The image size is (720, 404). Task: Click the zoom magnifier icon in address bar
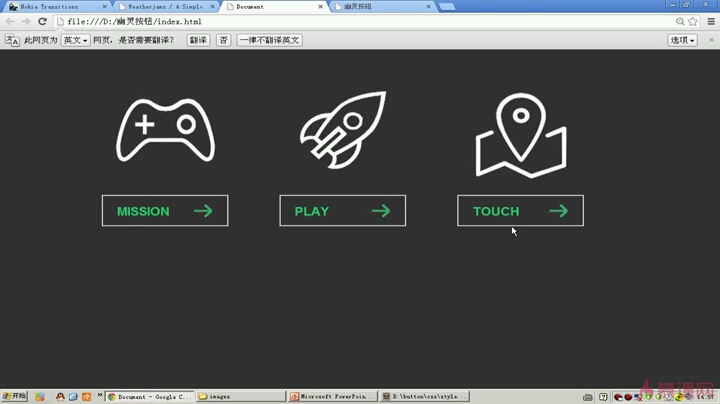tap(680, 22)
